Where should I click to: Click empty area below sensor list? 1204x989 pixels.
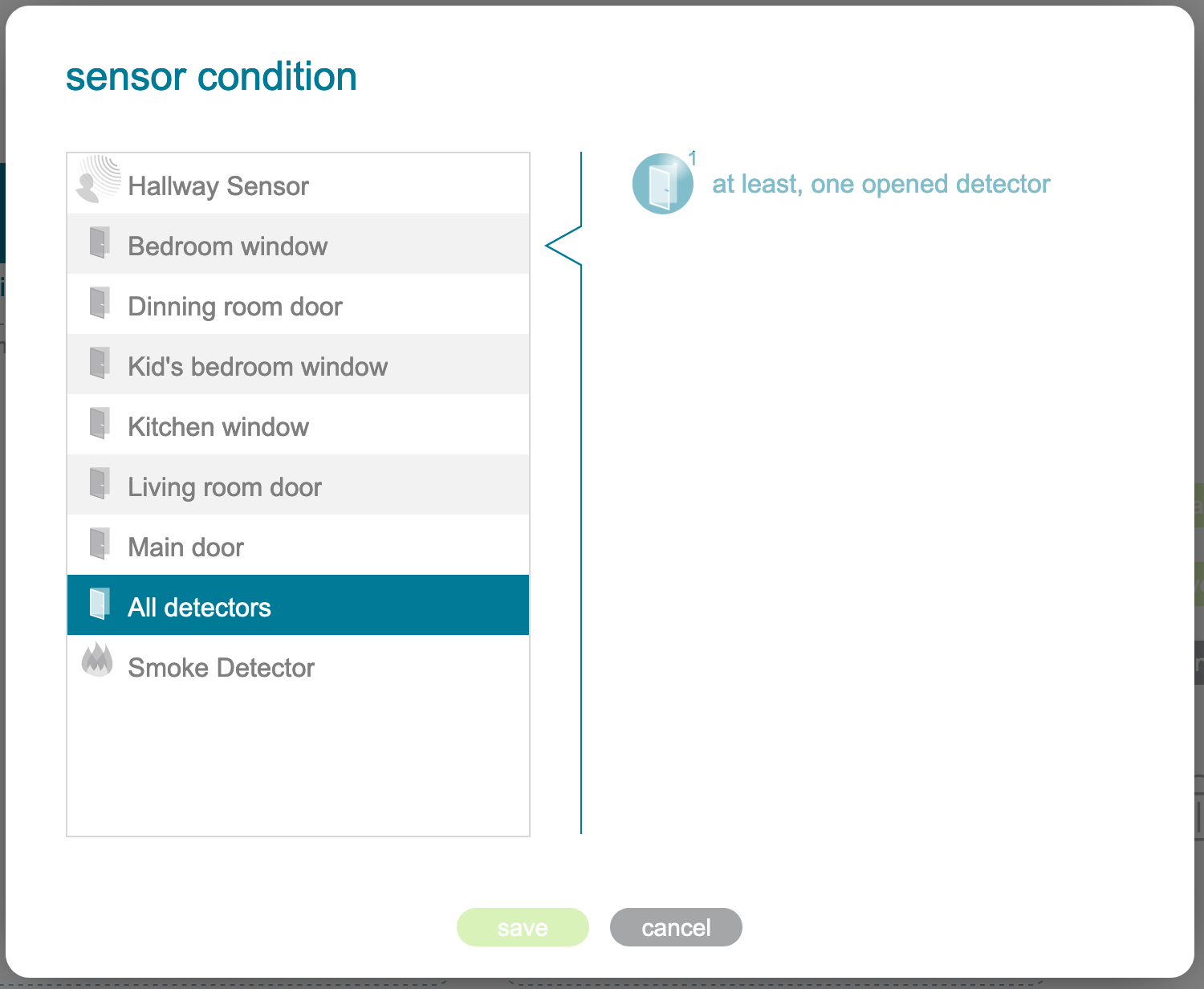(x=298, y=763)
